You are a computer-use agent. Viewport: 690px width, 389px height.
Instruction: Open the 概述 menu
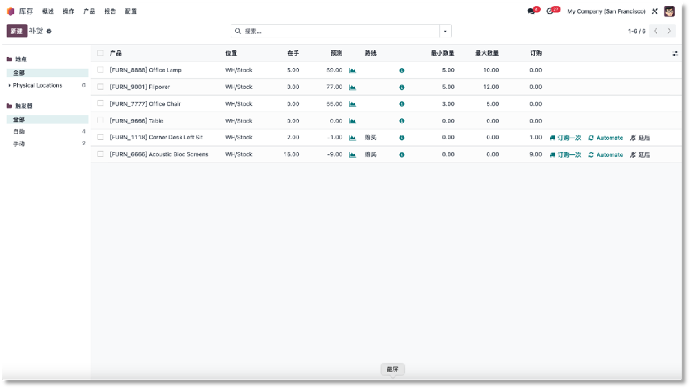[x=48, y=11]
